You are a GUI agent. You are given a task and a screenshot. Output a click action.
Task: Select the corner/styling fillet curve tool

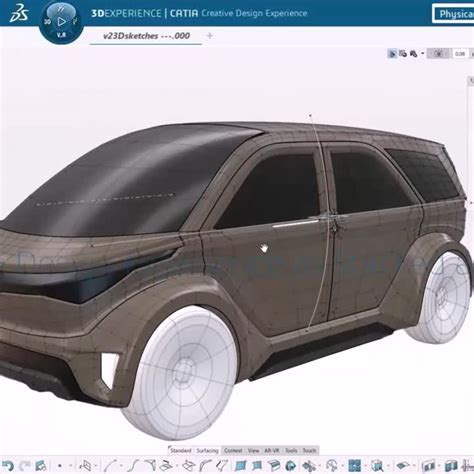[x=151, y=465]
